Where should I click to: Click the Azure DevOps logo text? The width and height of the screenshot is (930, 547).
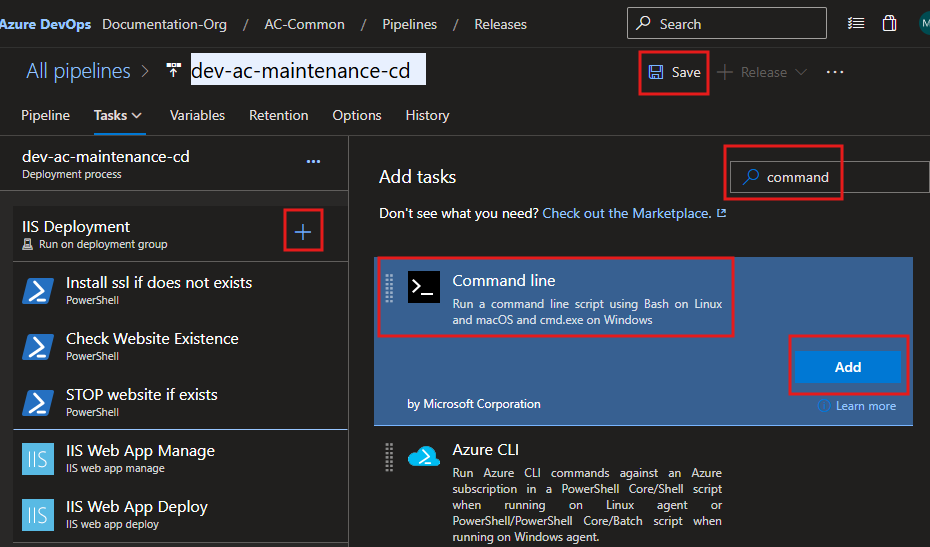click(46, 24)
